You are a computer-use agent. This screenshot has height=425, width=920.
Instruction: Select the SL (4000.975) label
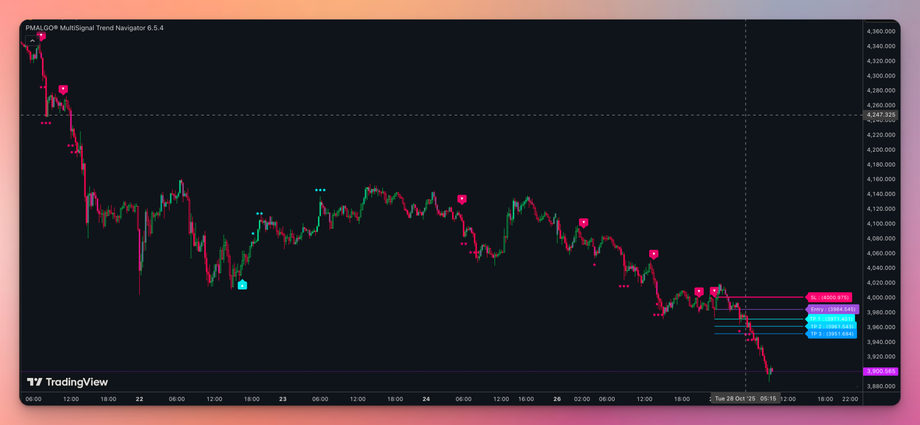pos(828,298)
